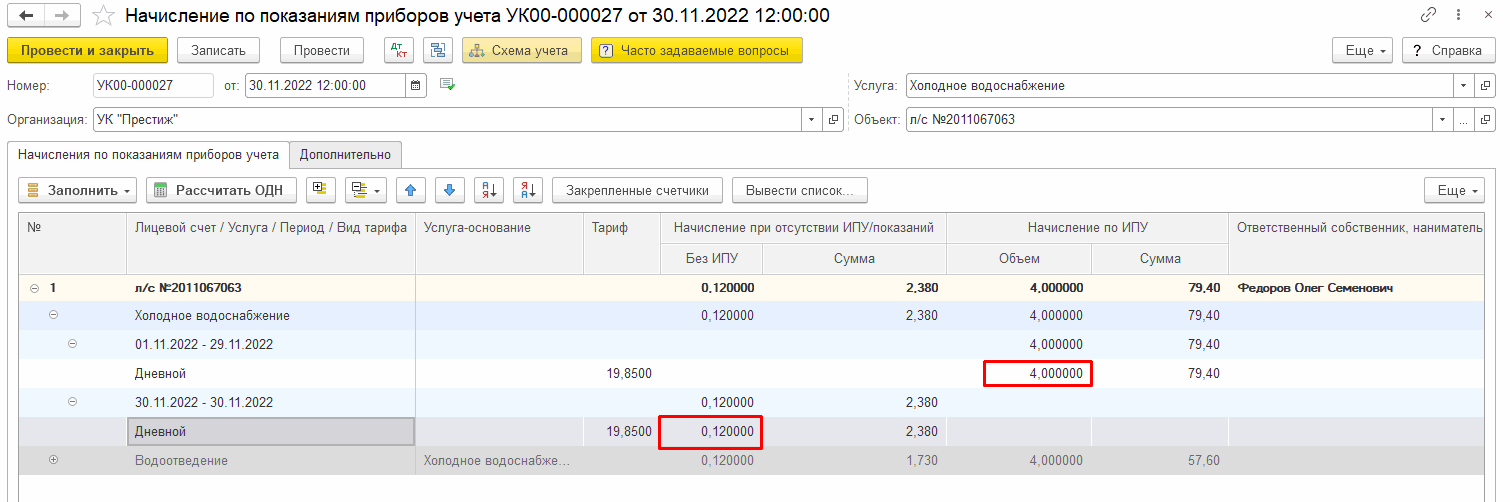
Task: Move row up with blue up arrow
Action: click(411, 190)
